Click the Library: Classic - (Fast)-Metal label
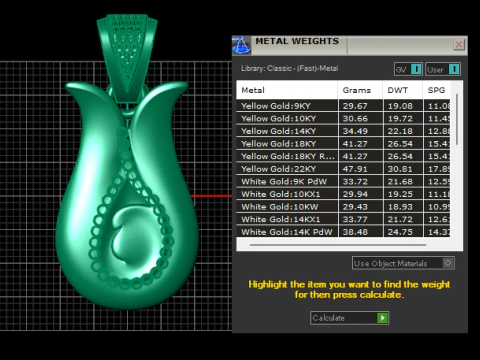Viewport: 480px width, 360px height. (289, 68)
